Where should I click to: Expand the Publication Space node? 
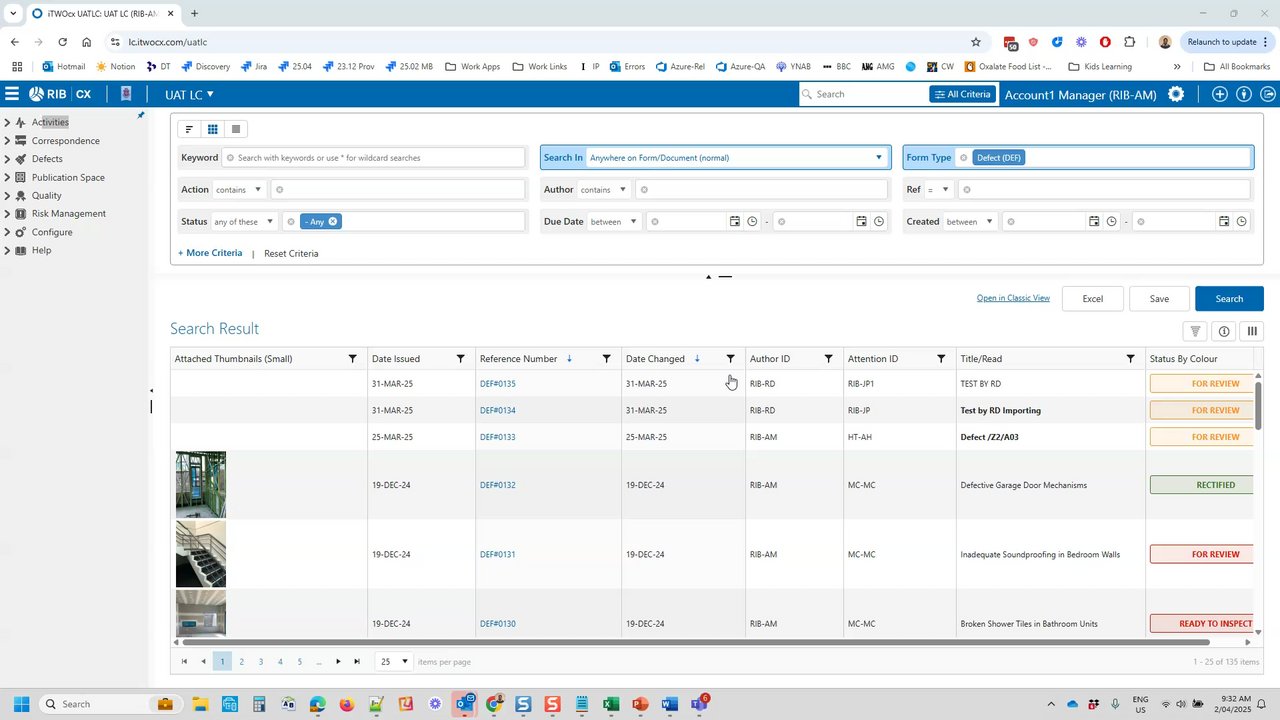7,177
